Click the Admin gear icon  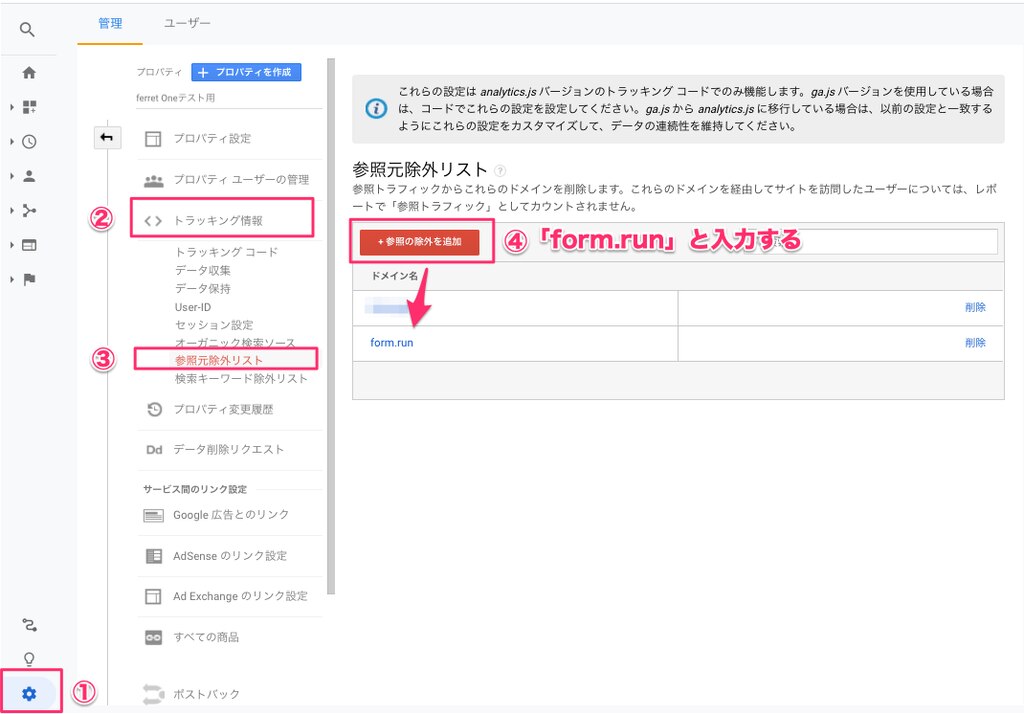(29, 693)
